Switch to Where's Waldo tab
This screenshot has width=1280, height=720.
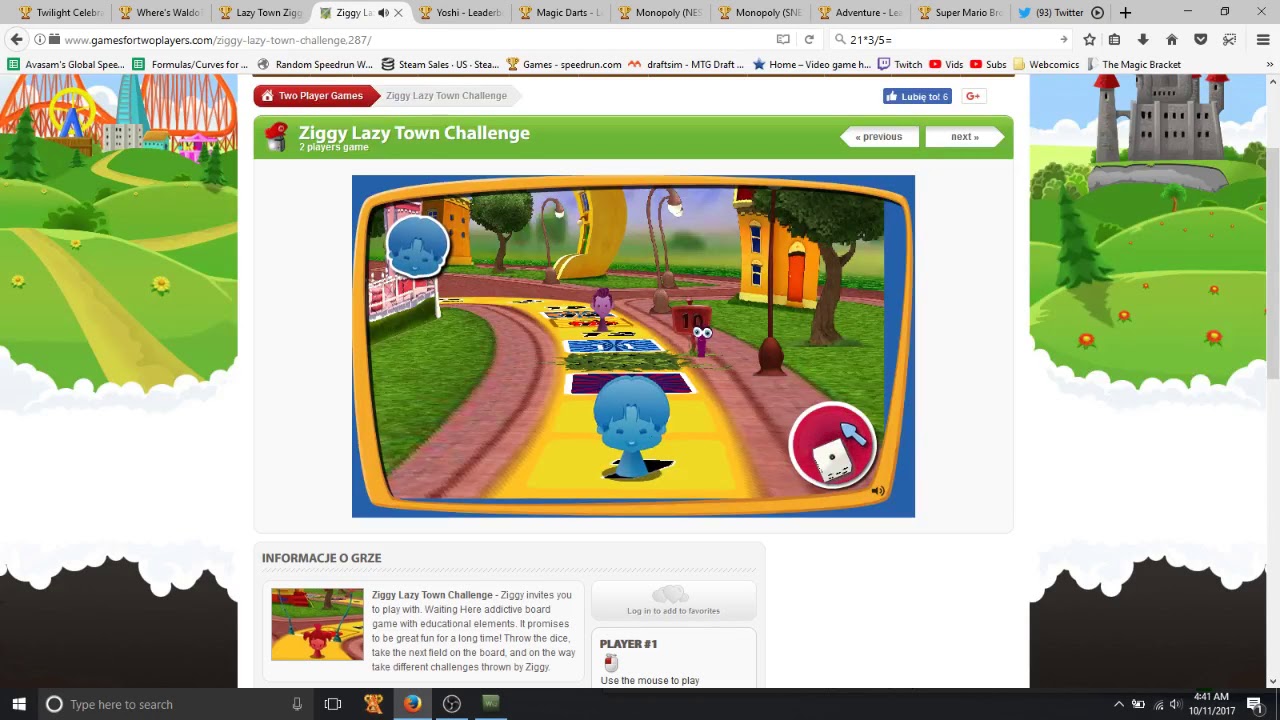point(160,13)
